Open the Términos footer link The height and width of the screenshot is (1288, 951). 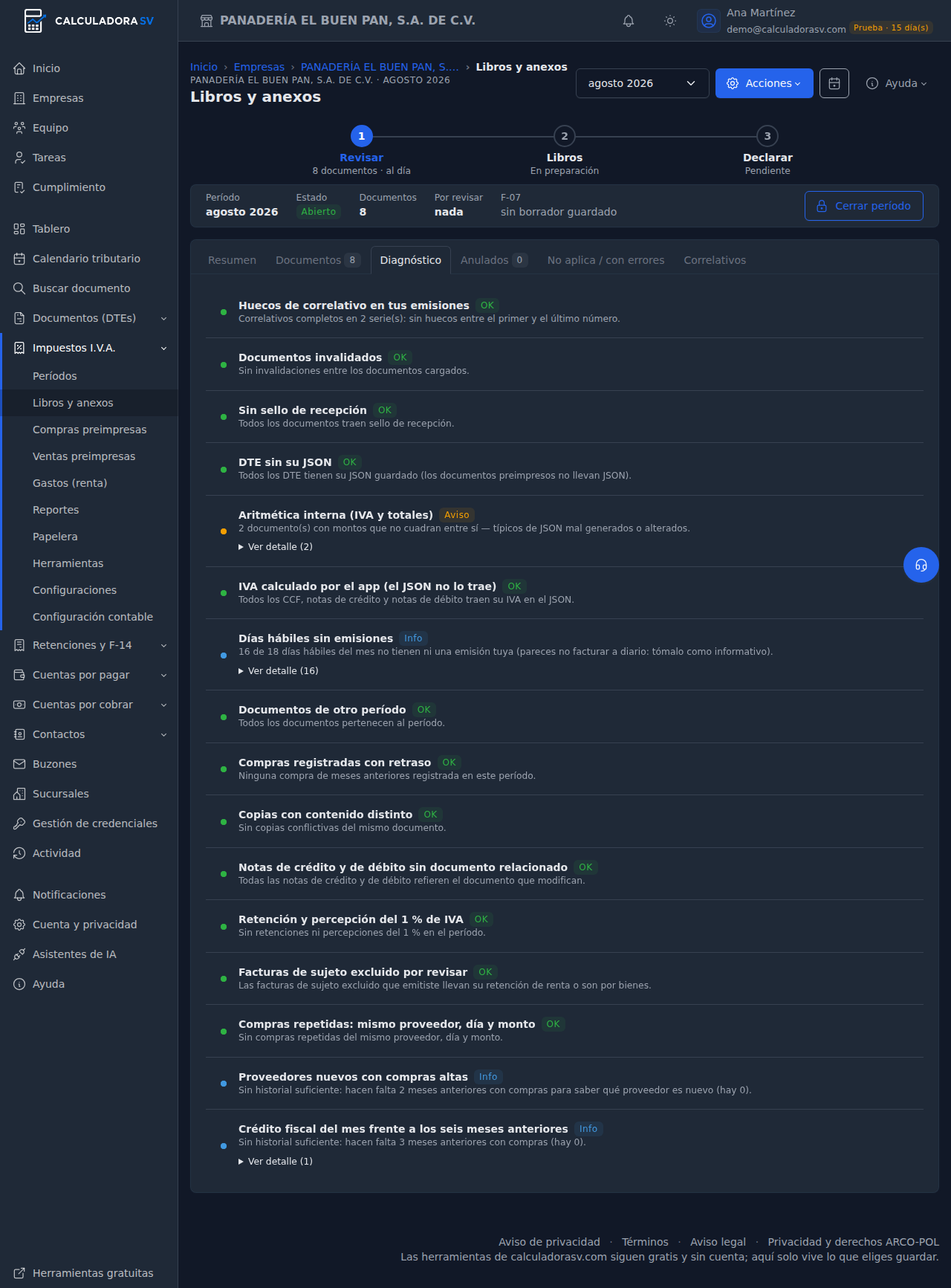[645, 1242]
